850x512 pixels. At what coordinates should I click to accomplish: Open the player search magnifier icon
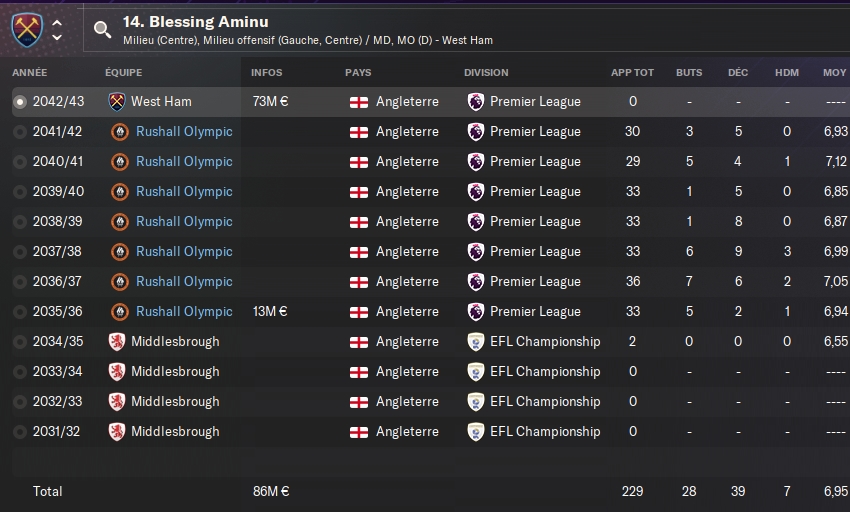point(102,30)
